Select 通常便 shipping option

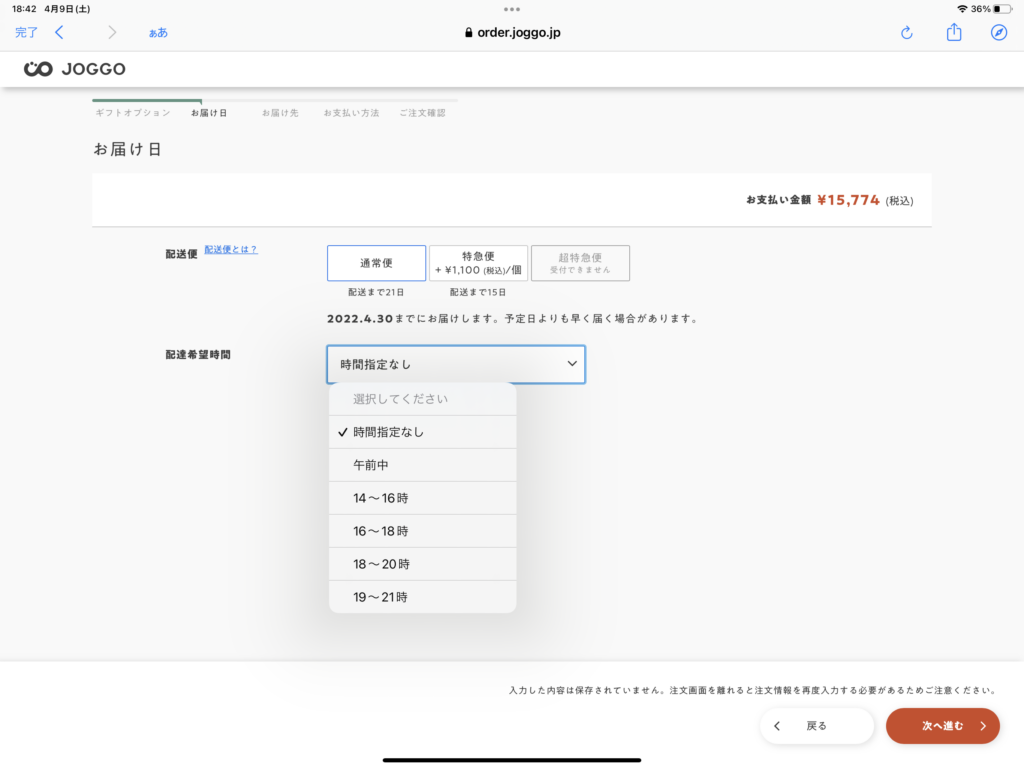tap(376, 263)
